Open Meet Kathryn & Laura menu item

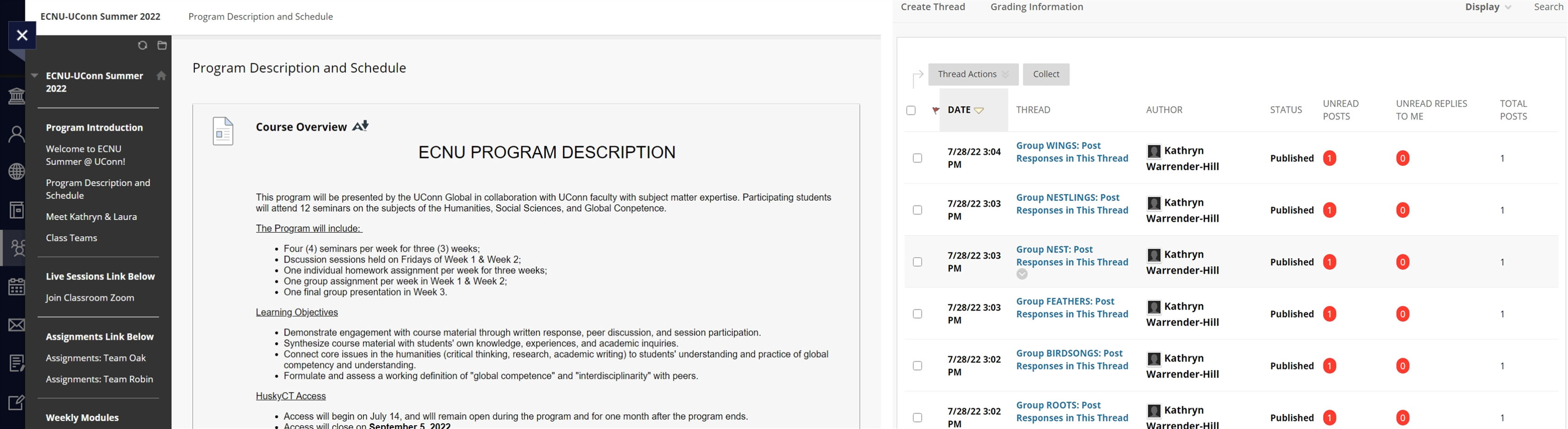tap(91, 217)
